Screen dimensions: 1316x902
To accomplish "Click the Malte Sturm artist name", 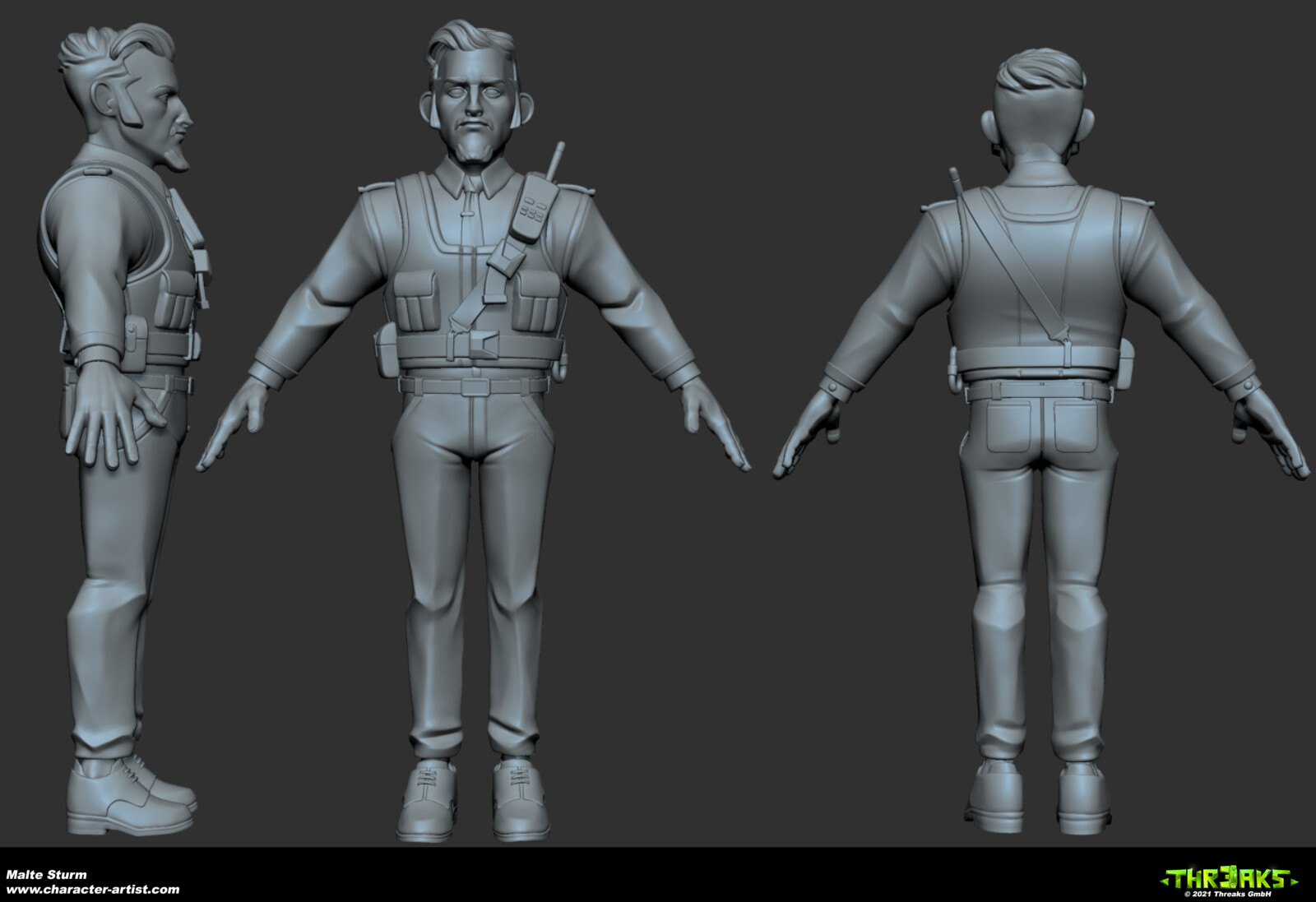I will click(47, 874).
